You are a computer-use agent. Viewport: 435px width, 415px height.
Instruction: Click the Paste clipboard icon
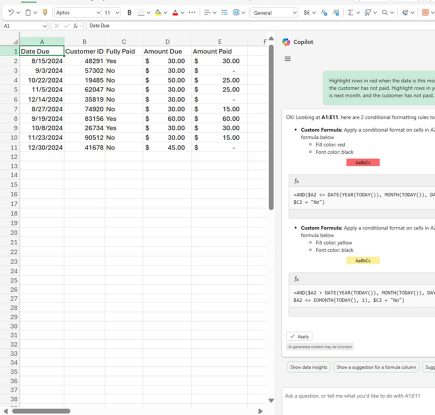pos(28,13)
